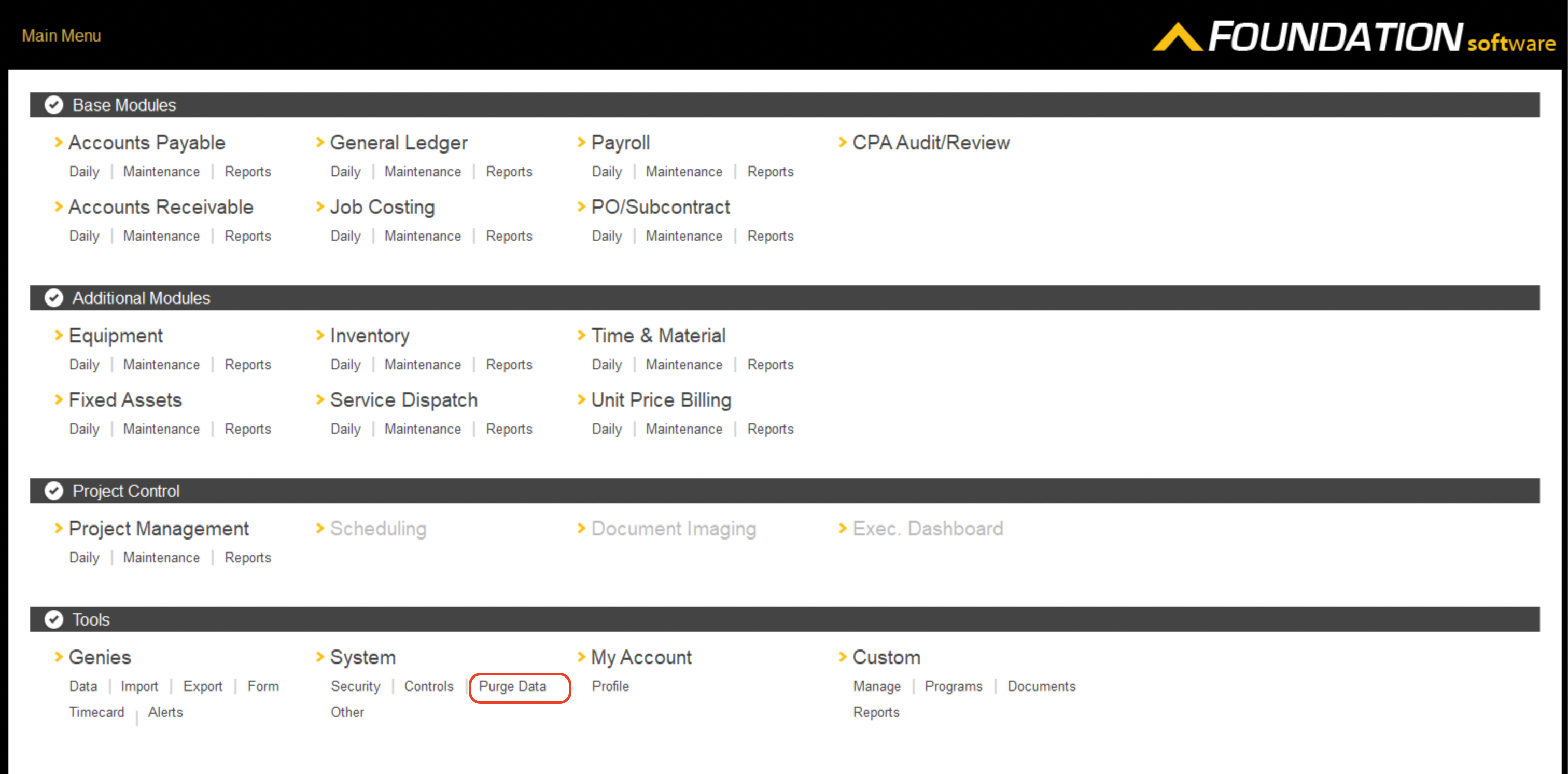Viewport: 1568px width, 774px height.
Task: Click the Tools section checkmark icon
Action: 53,619
